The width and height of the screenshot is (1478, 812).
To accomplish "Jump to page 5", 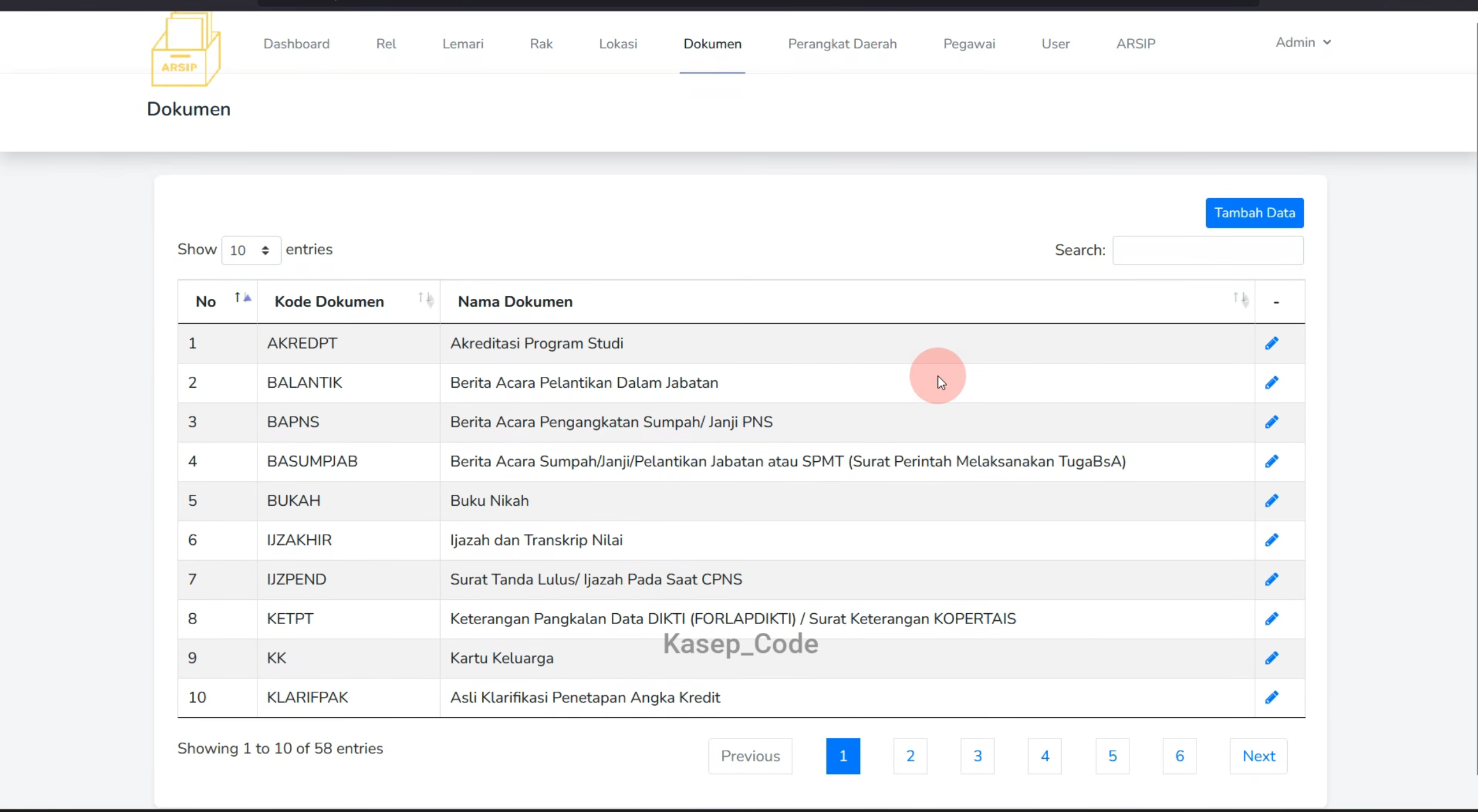I will tap(1112, 756).
